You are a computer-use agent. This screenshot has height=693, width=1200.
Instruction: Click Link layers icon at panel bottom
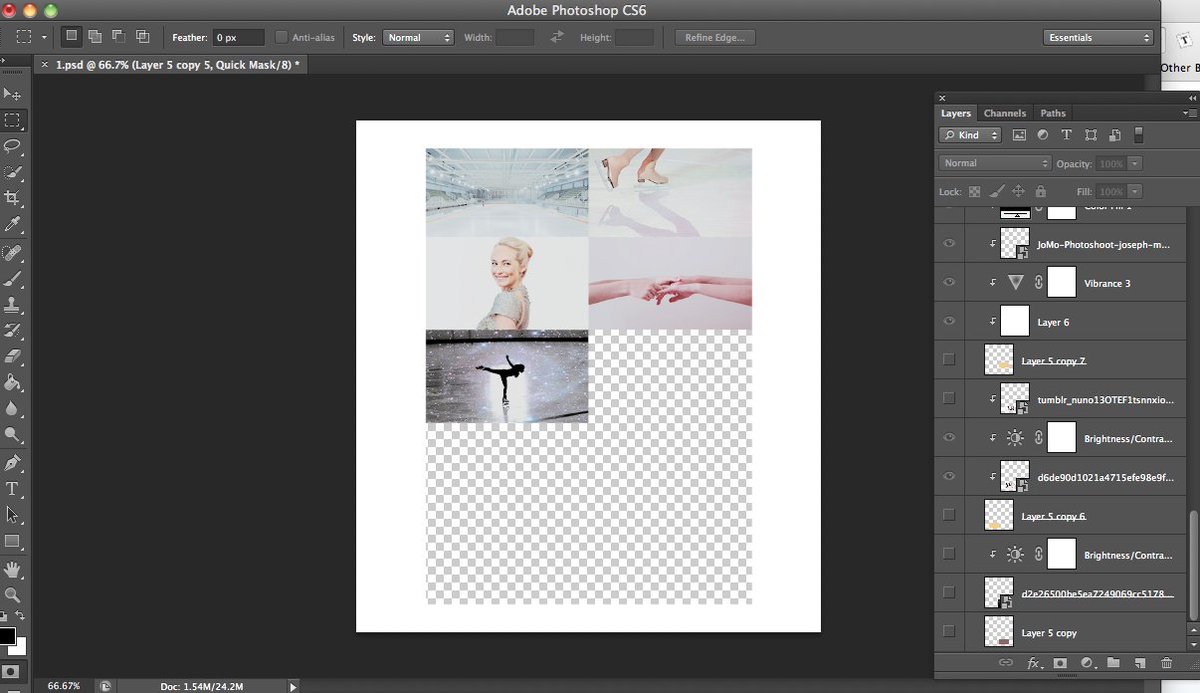tap(1006, 663)
